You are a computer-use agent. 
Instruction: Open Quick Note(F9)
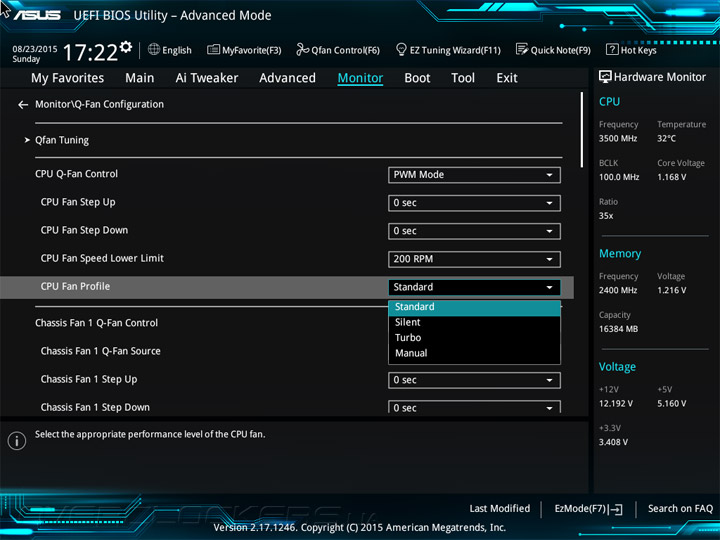553,50
